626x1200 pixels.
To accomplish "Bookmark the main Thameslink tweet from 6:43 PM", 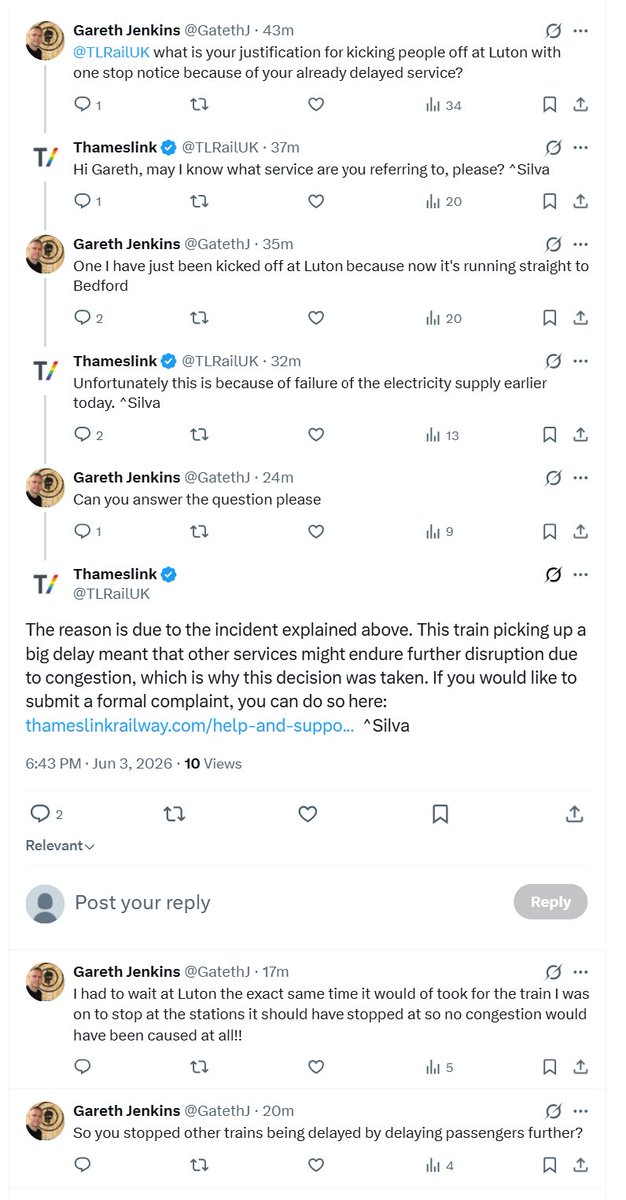I will [x=440, y=814].
